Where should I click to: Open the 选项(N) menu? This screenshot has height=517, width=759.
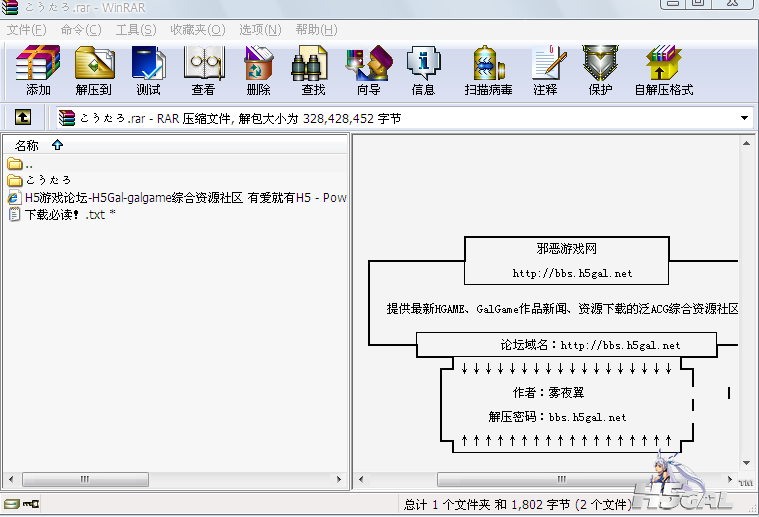coord(260,30)
